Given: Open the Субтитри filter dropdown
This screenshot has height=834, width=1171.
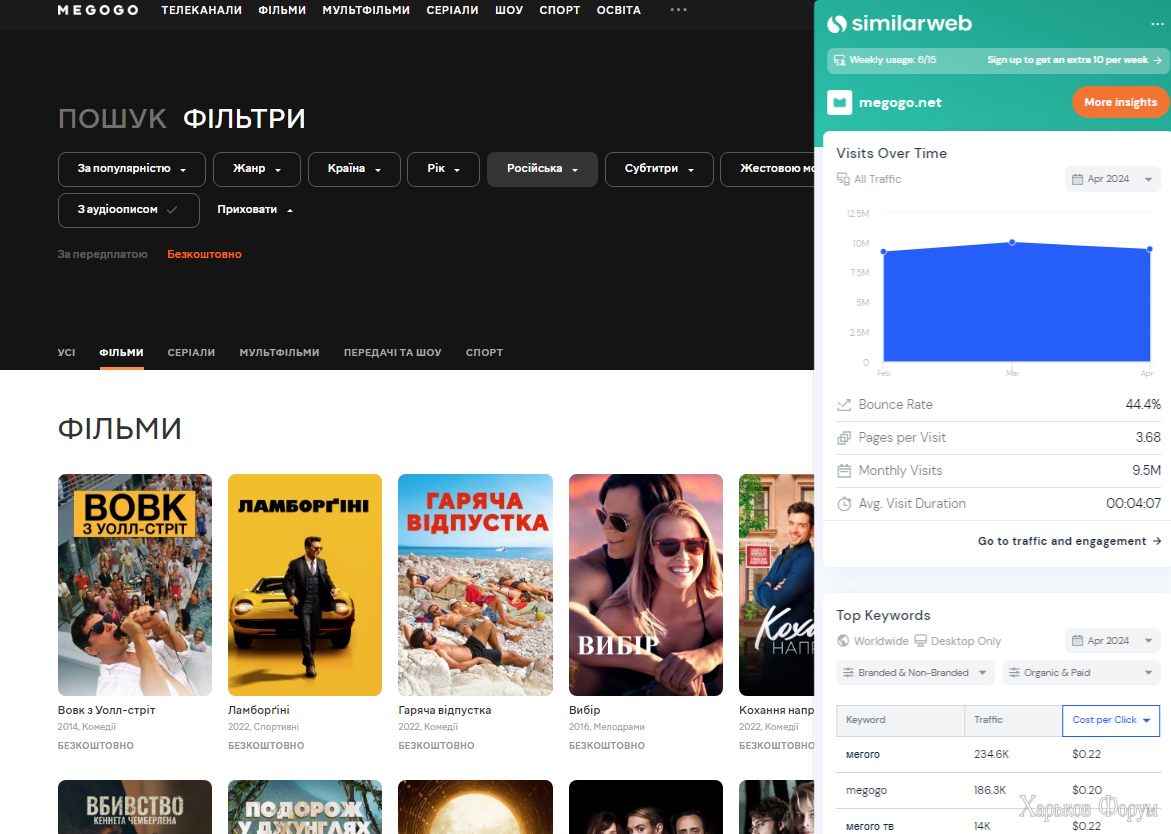Looking at the screenshot, I should click(x=659, y=169).
